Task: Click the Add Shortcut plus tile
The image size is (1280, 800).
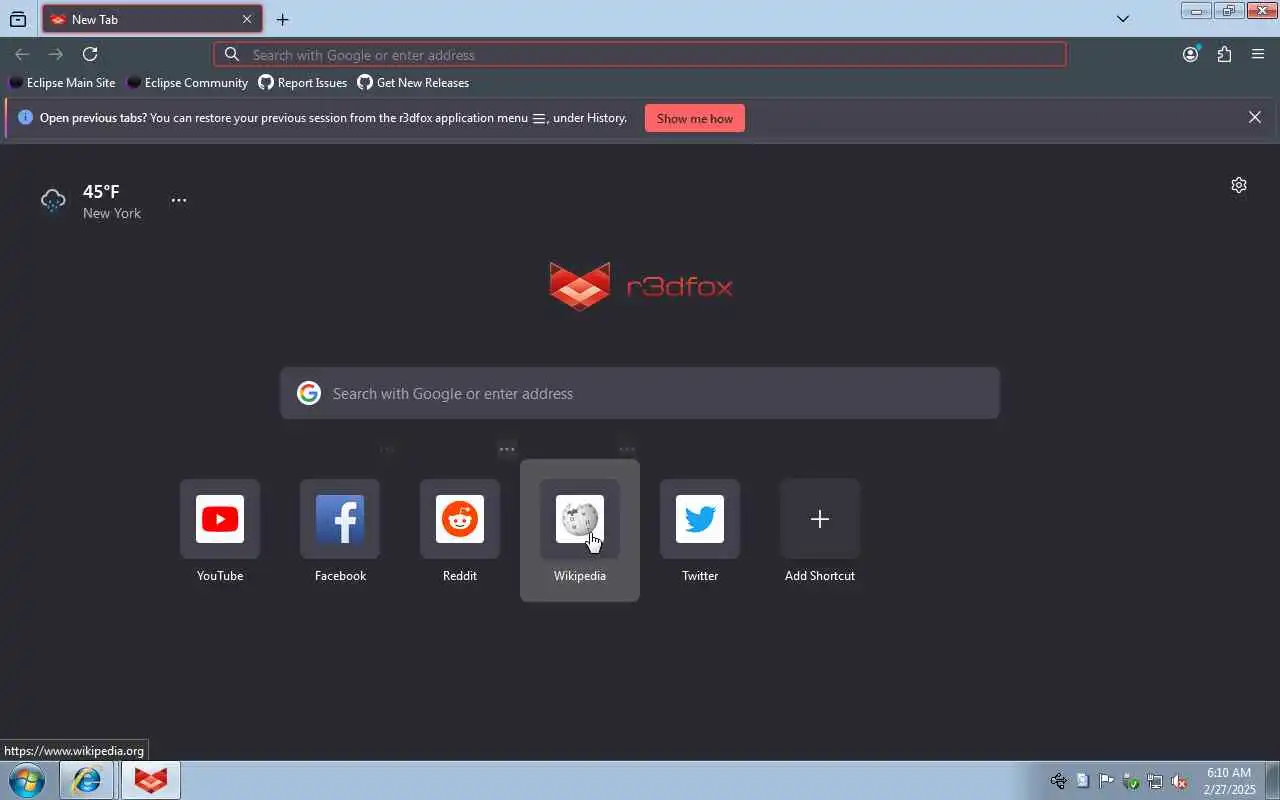Action: click(820, 519)
